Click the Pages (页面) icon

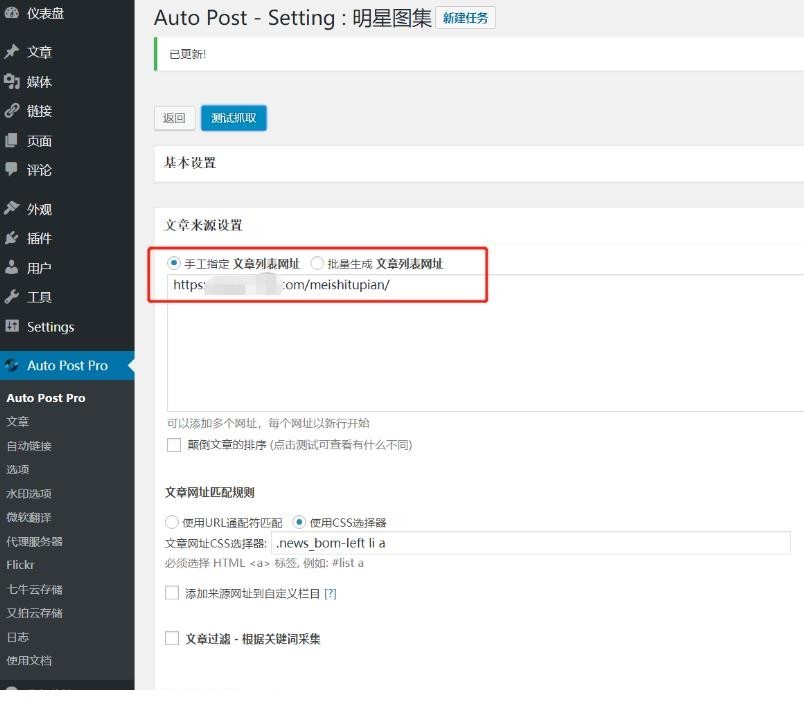pyautogui.click(x=11, y=140)
